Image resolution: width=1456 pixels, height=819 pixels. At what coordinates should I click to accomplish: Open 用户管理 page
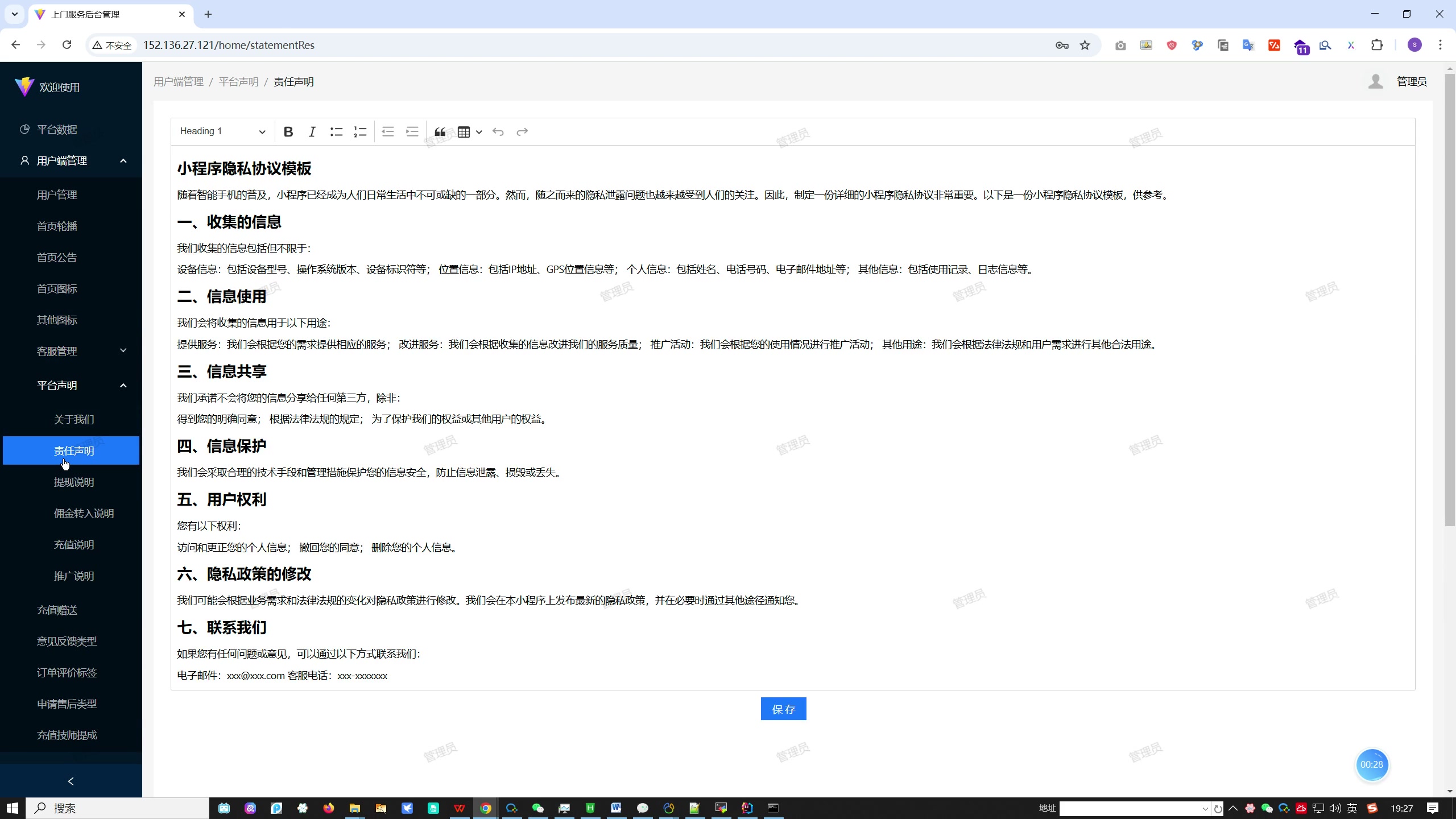tap(71, 195)
